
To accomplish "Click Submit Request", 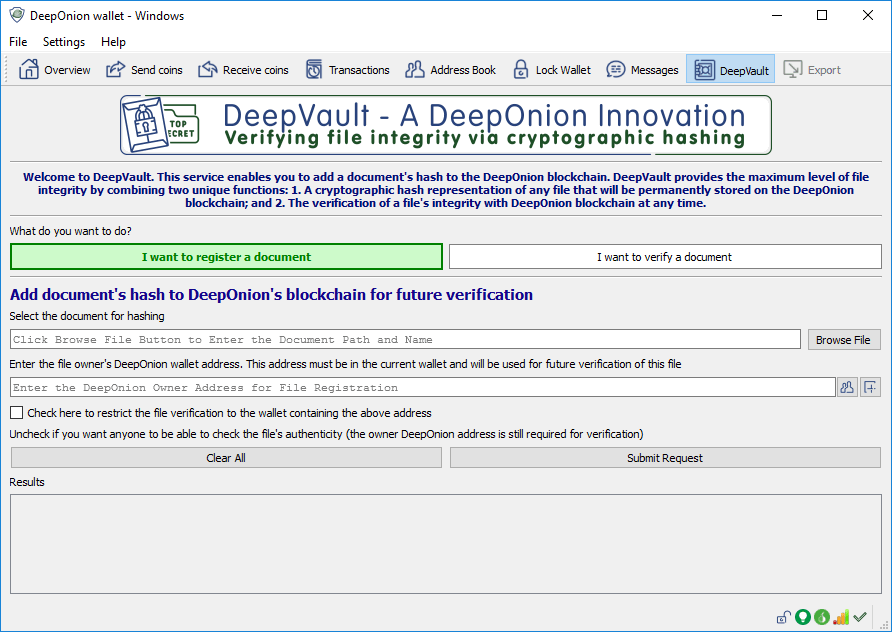I will (x=665, y=458).
